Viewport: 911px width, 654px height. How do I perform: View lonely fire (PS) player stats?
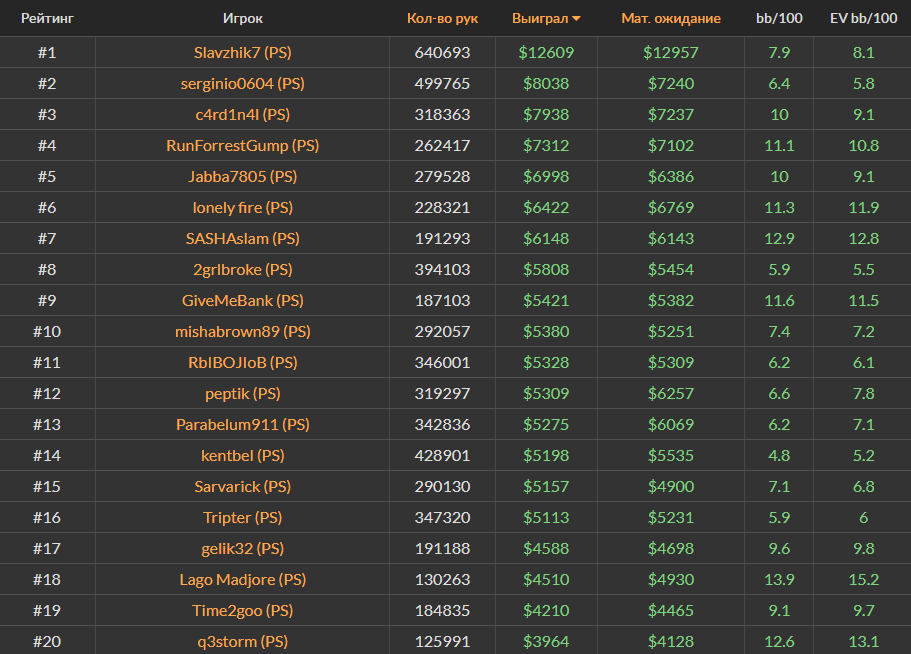(243, 208)
